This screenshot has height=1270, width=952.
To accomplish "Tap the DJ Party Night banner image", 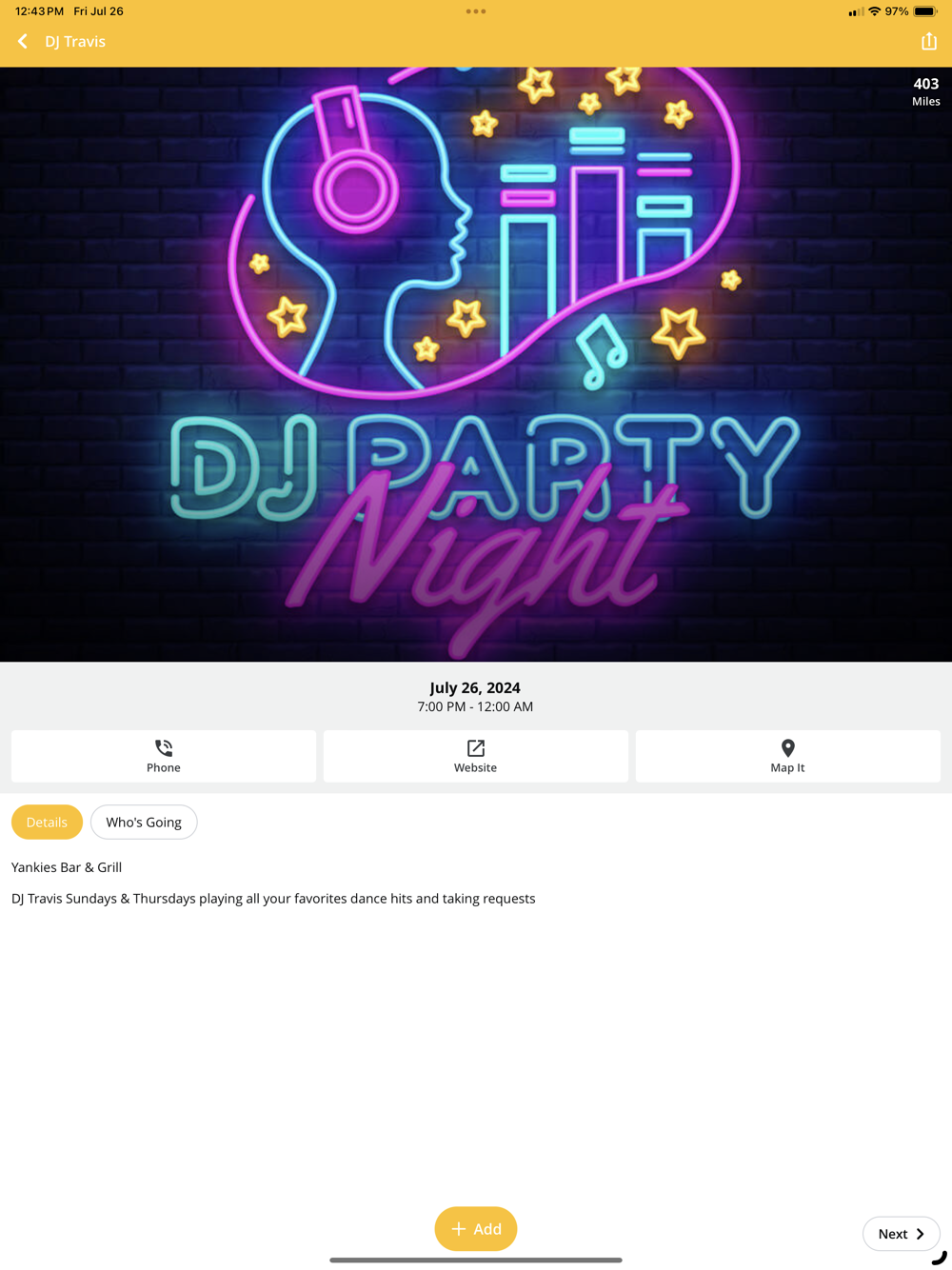I will point(476,365).
